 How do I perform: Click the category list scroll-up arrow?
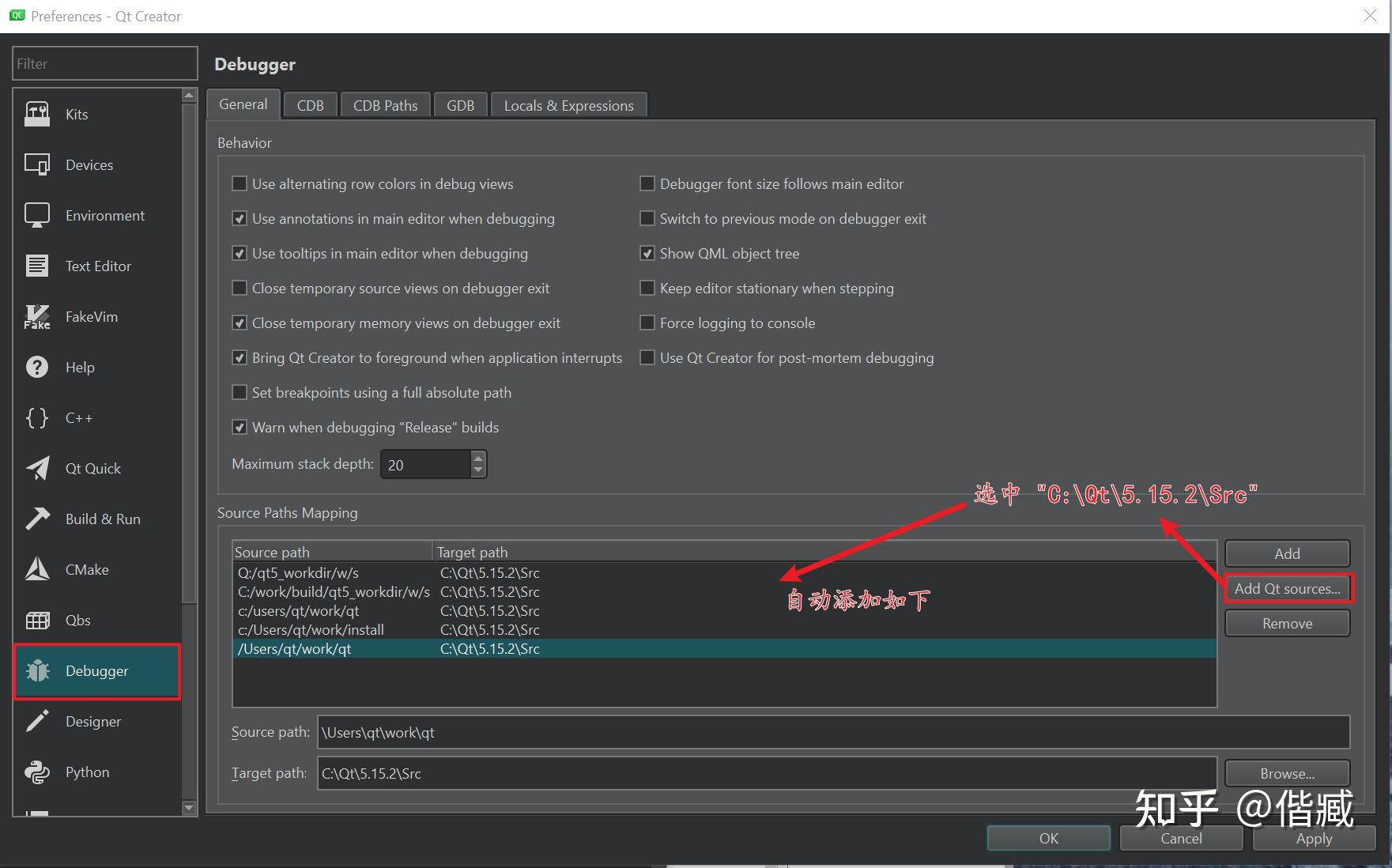[189, 96]
